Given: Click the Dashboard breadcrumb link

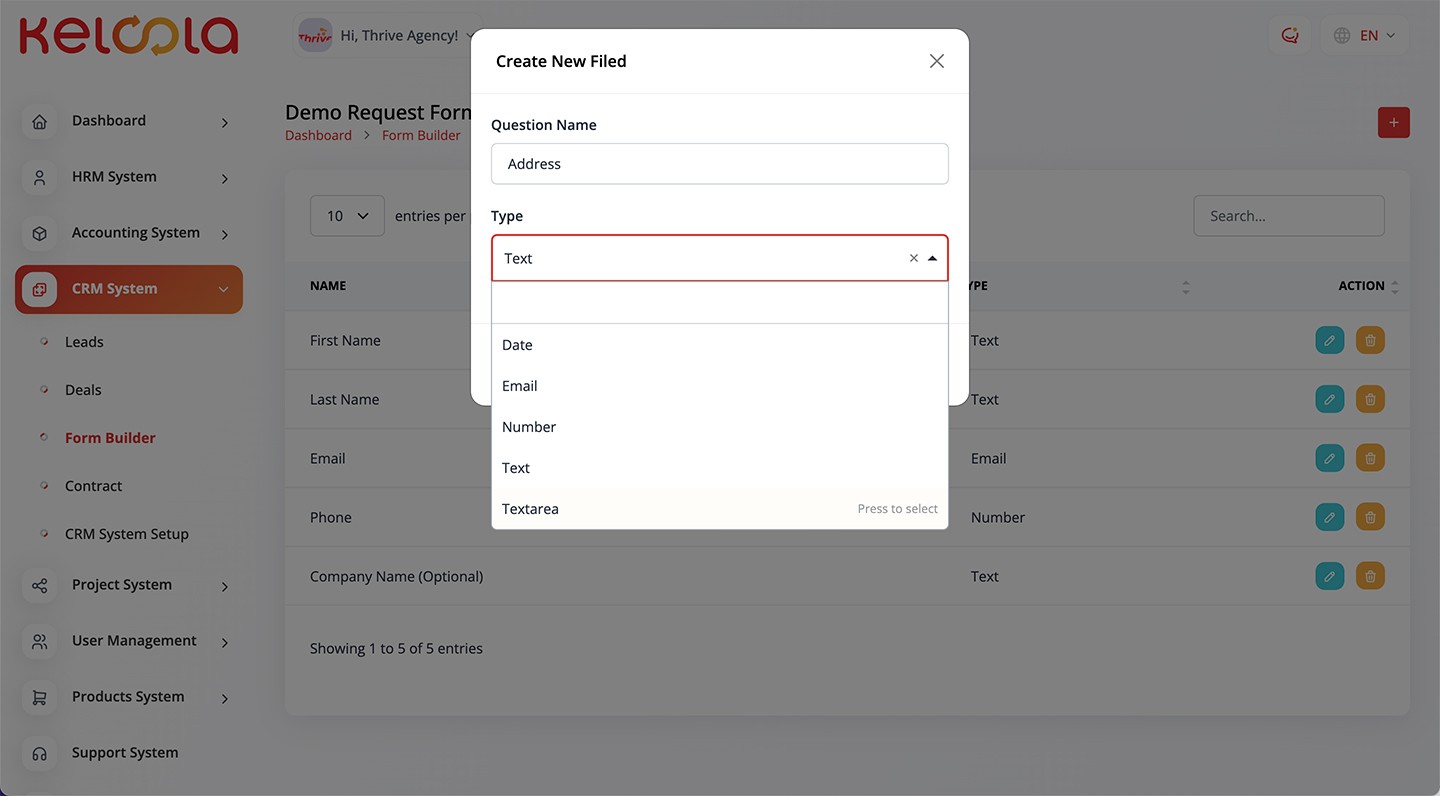Looking at the screenshot, I should (318, 135).
